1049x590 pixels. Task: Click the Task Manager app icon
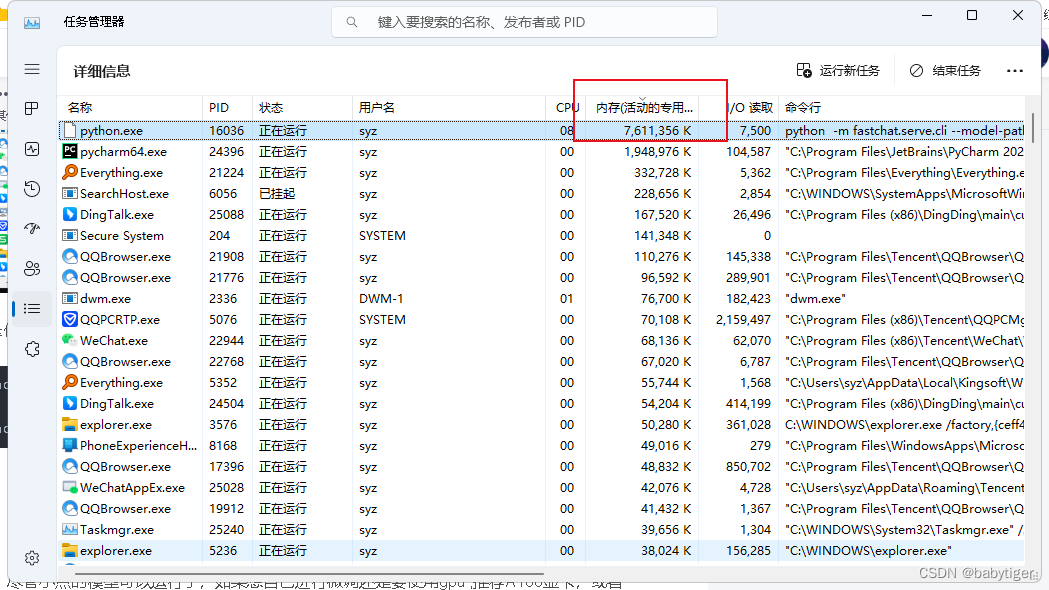coord(32,23)
